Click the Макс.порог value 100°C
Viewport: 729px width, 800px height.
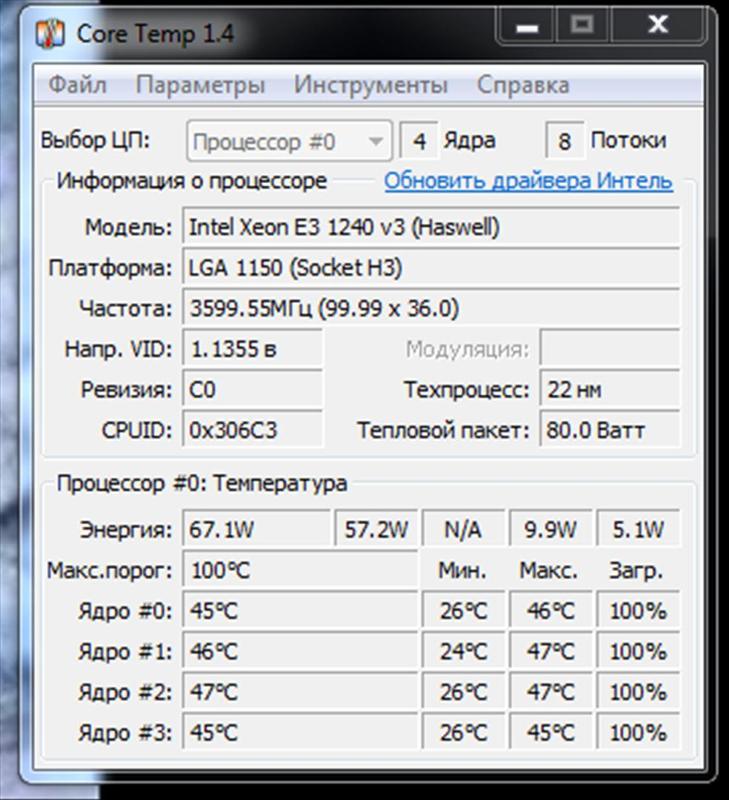click(300, 570)
